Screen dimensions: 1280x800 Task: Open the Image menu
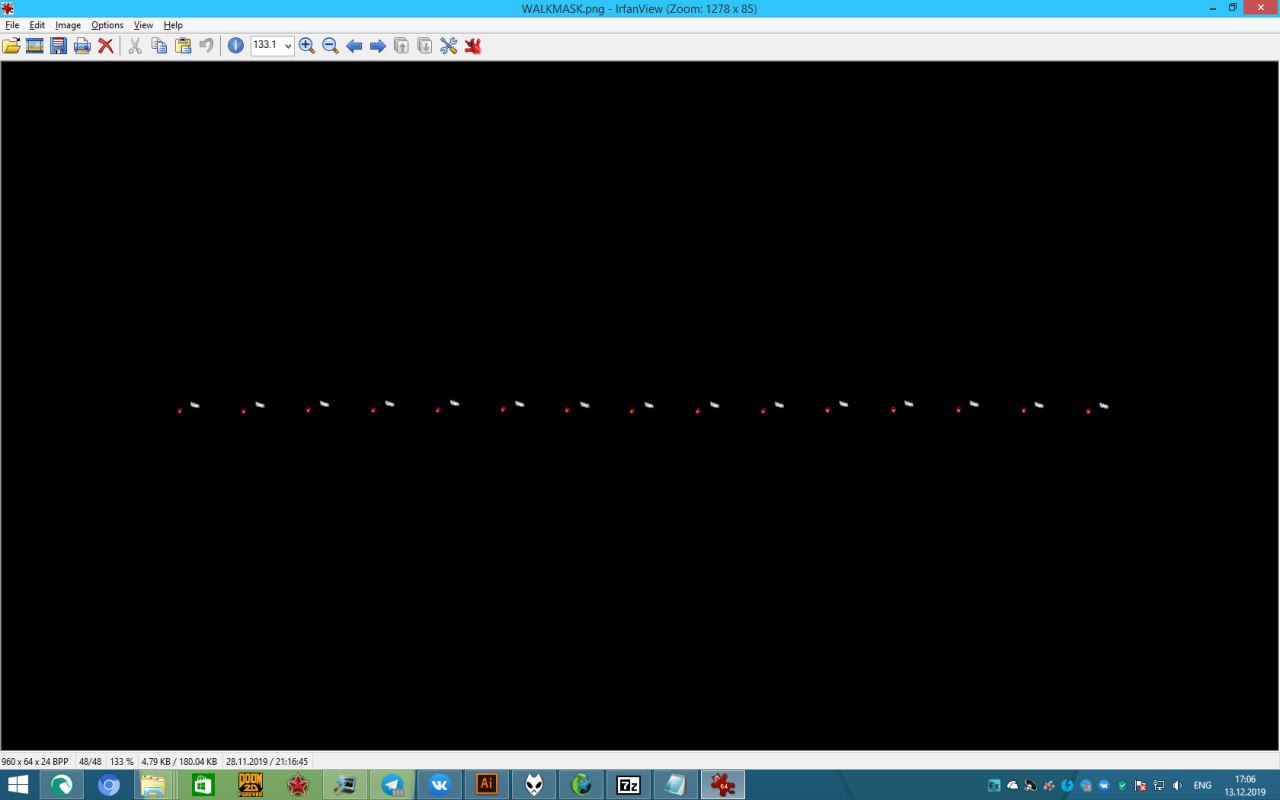click(68, 25)
